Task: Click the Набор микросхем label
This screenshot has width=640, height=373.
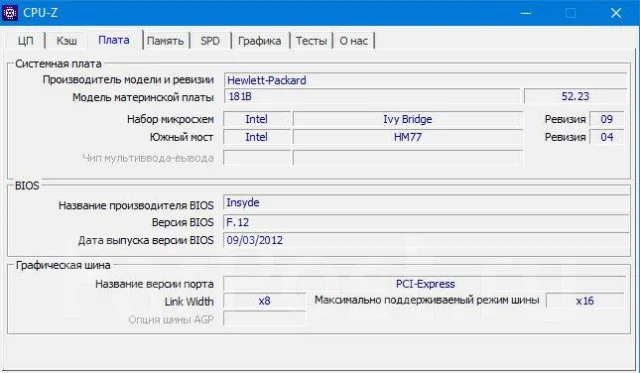Action: [170, 119]
